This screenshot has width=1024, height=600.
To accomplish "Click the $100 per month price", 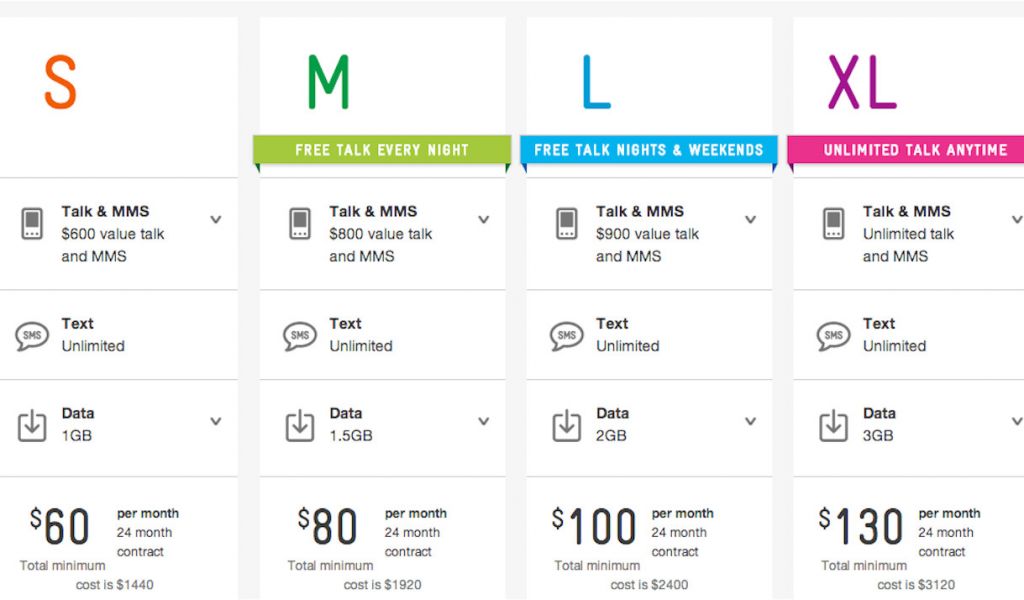I will [x=594, y=527].
